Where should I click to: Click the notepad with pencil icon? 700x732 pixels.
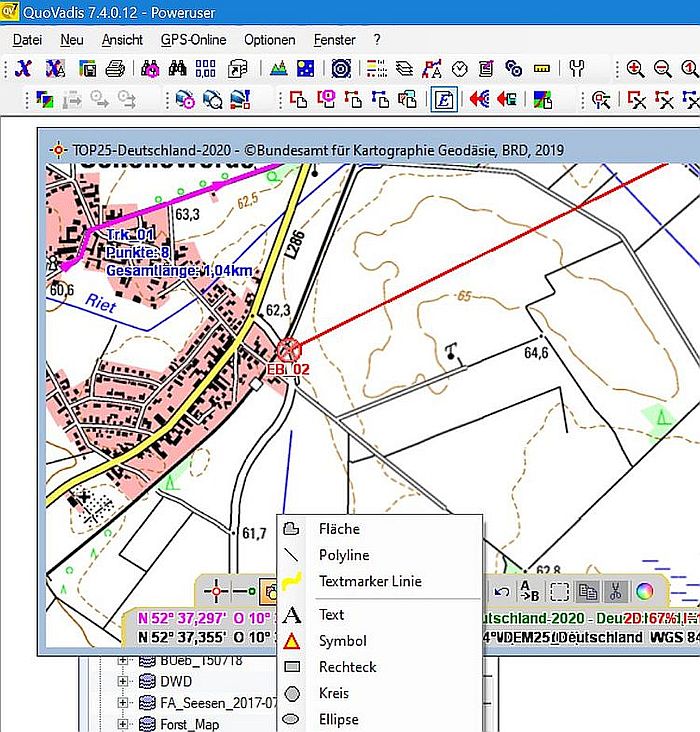(x=486, y=69)
